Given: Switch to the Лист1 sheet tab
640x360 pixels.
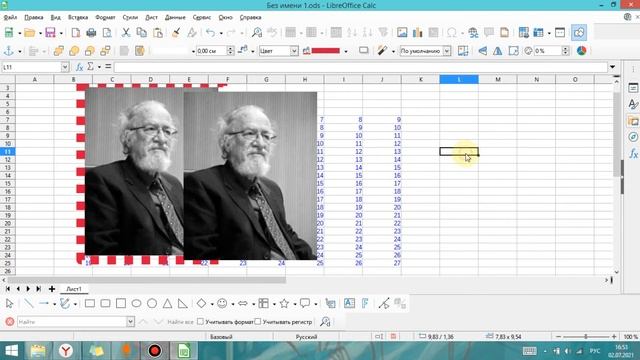Looking at the screenshot, I should click(74, 289).
